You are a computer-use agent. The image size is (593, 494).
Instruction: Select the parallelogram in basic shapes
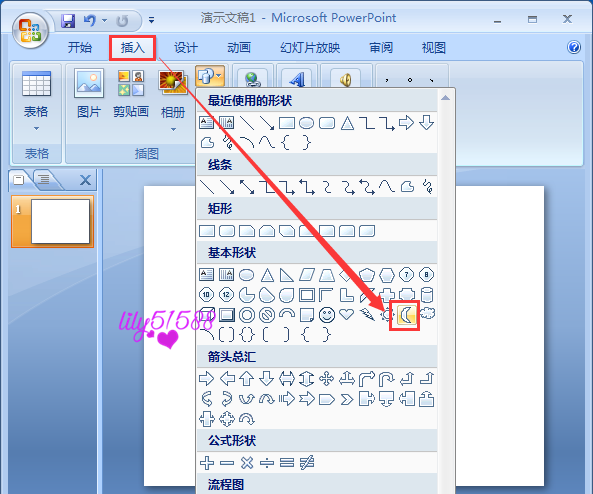tap(307, 275)
